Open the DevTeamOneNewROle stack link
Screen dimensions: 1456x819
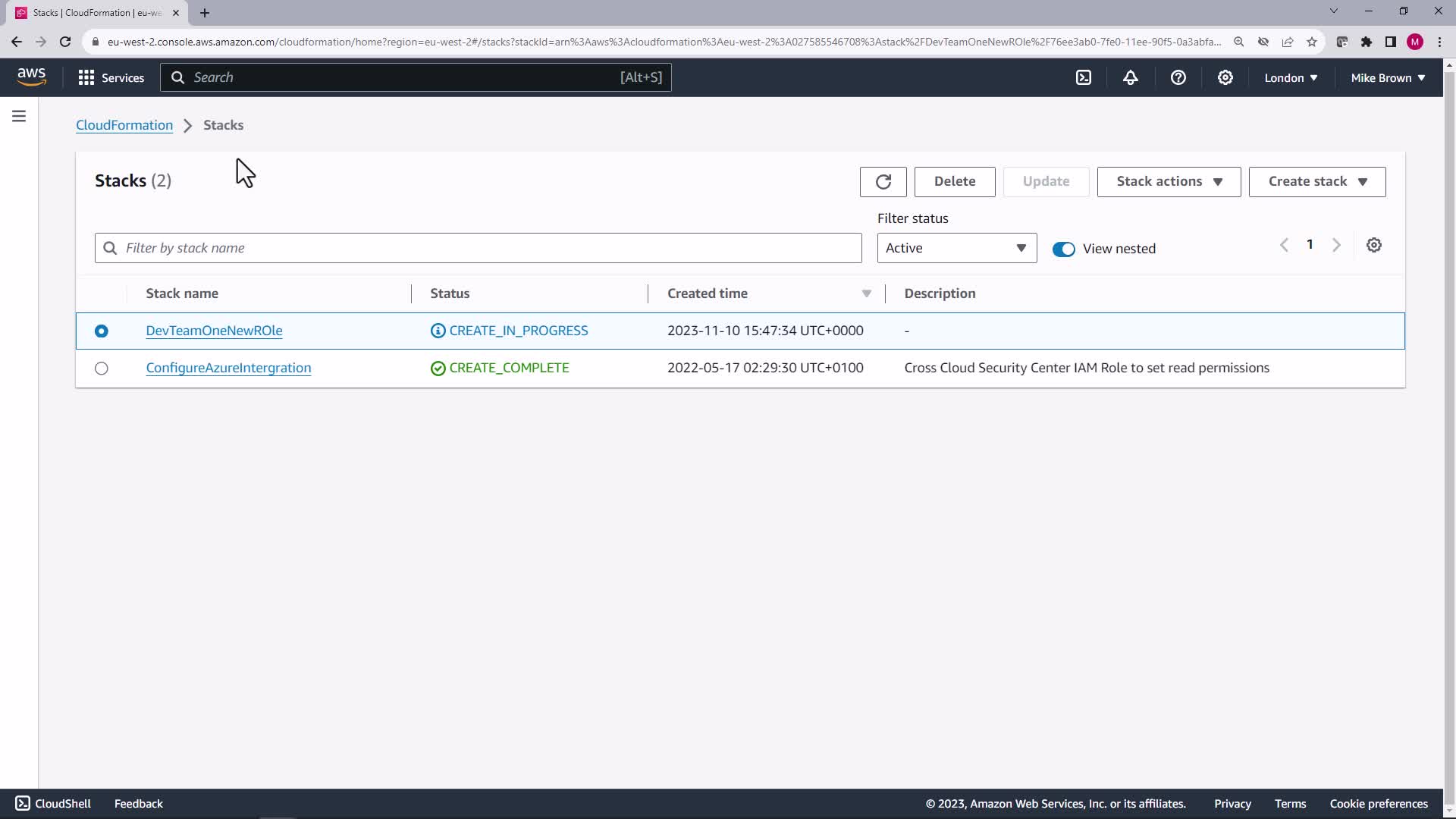214,331
